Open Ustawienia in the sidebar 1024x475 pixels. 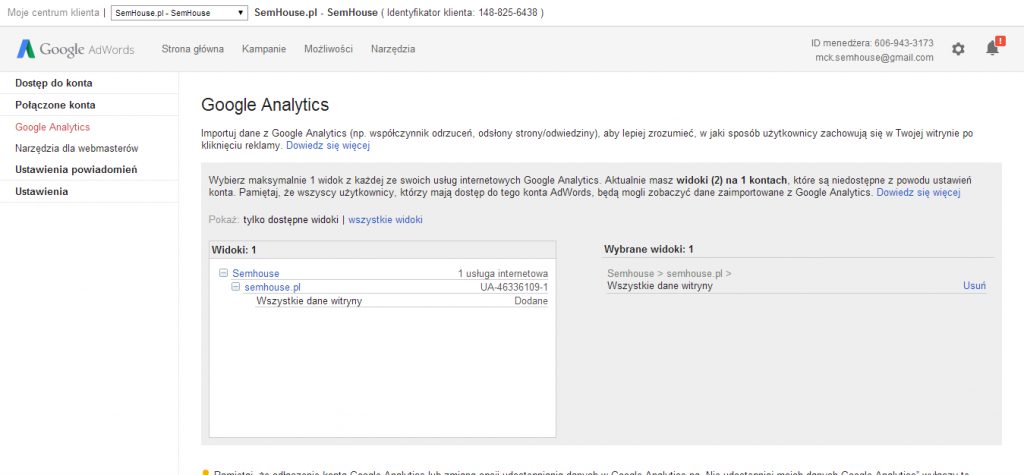pyautogui.click(x=41, y=191)
